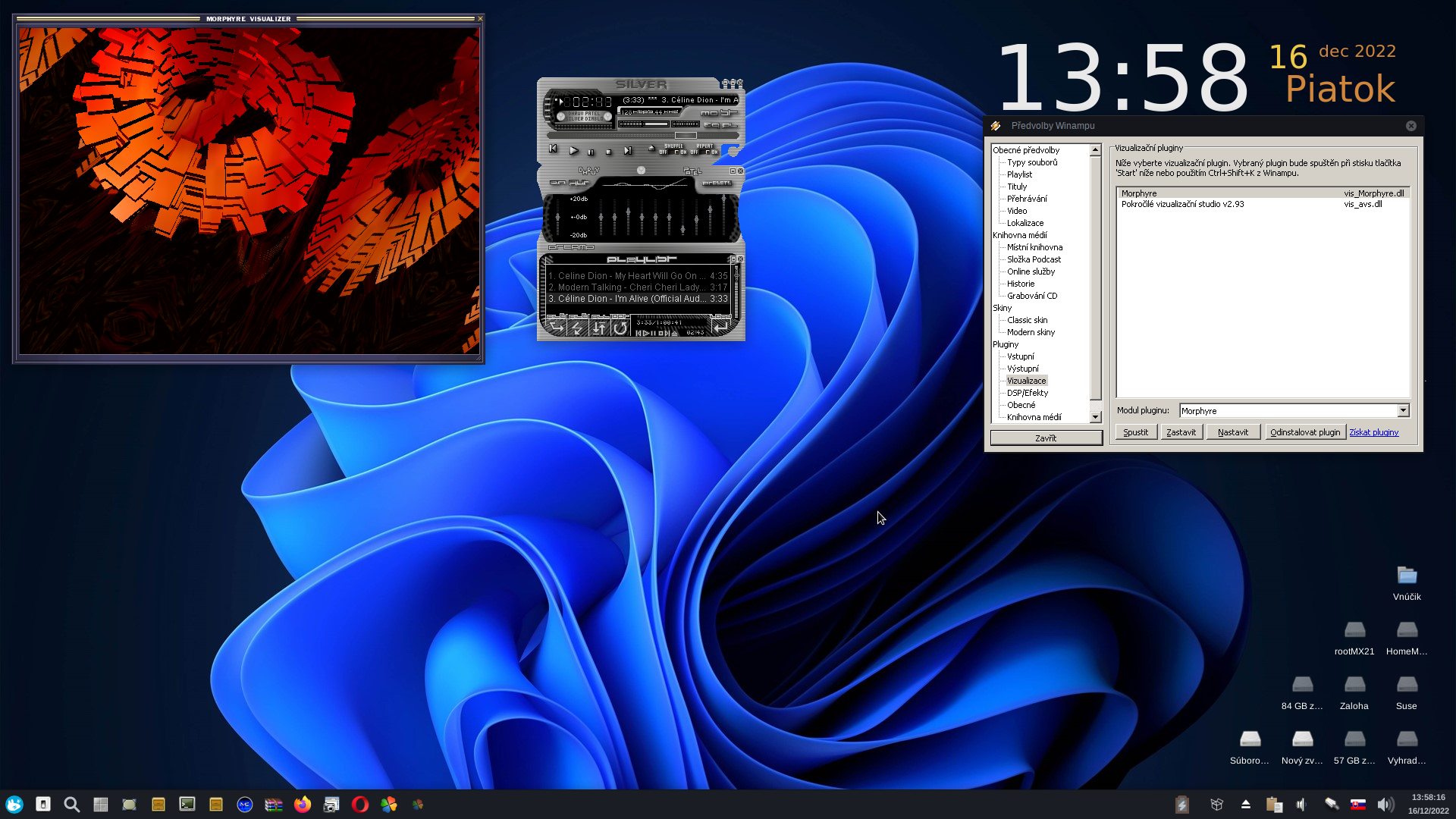
Task: Open the Získat pluginy link
Action: tap(1373, 432)
